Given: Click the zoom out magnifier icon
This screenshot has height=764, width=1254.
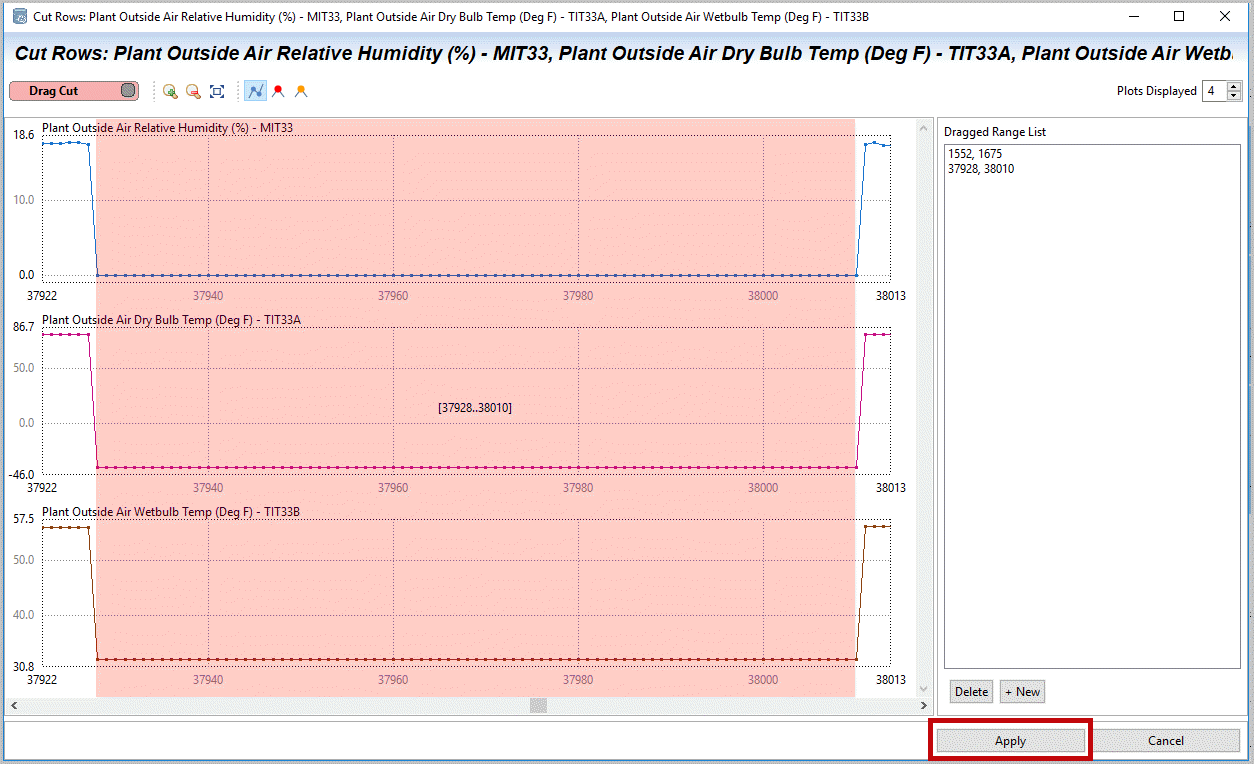Looking at the screenshot, I should pyautogui.click(x=193, y=91).
